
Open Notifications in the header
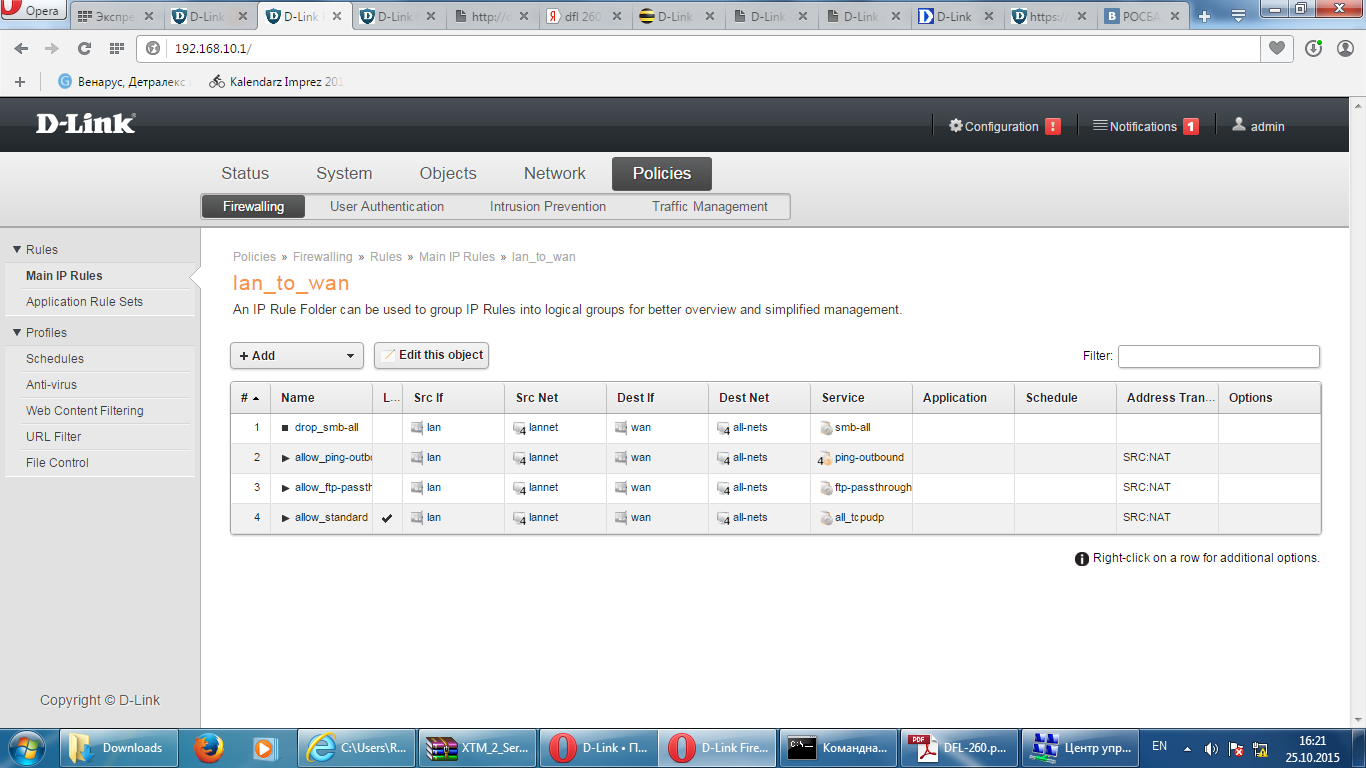1143,126
